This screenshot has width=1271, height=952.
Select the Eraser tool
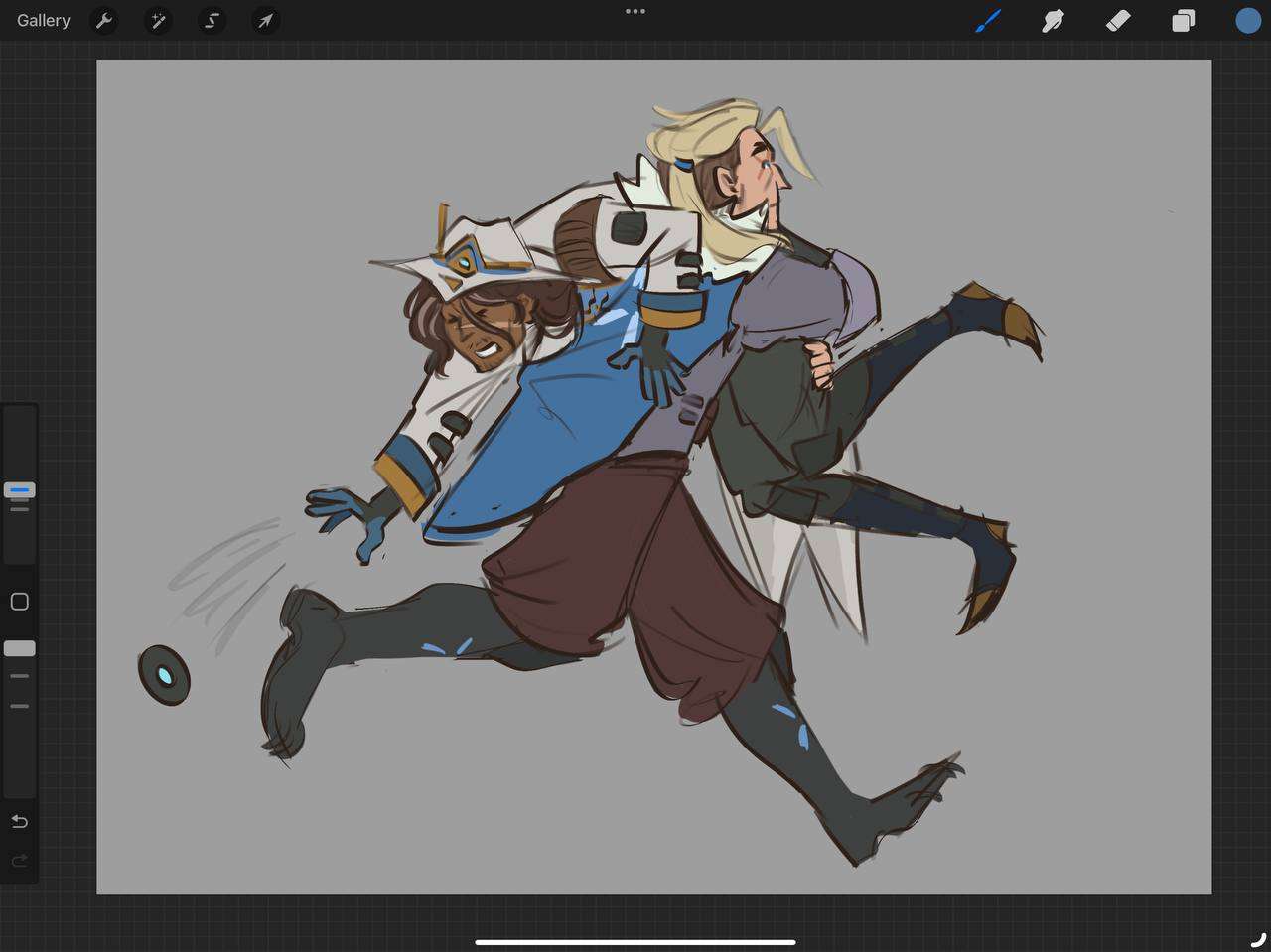click(x=1118, y=20)
